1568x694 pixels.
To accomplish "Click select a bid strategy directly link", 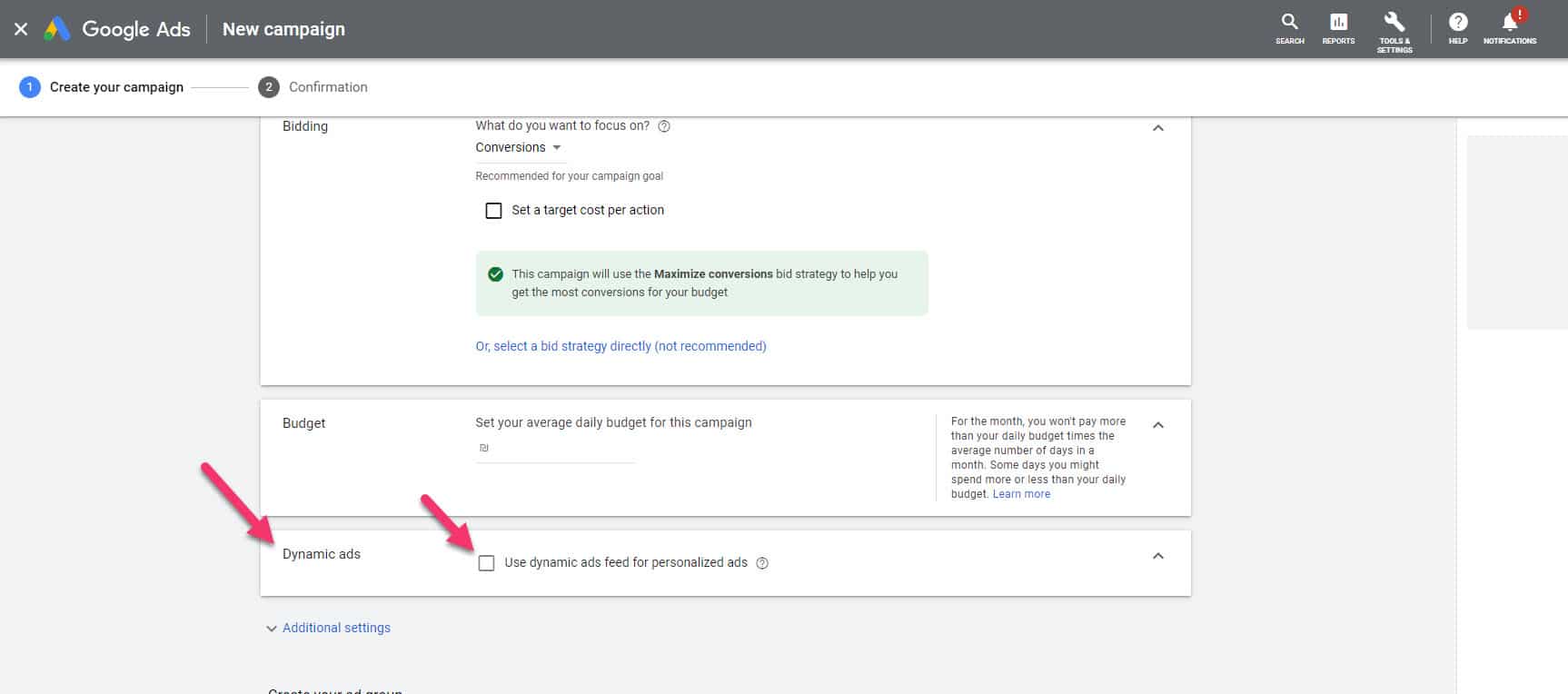I will [620, 346].
